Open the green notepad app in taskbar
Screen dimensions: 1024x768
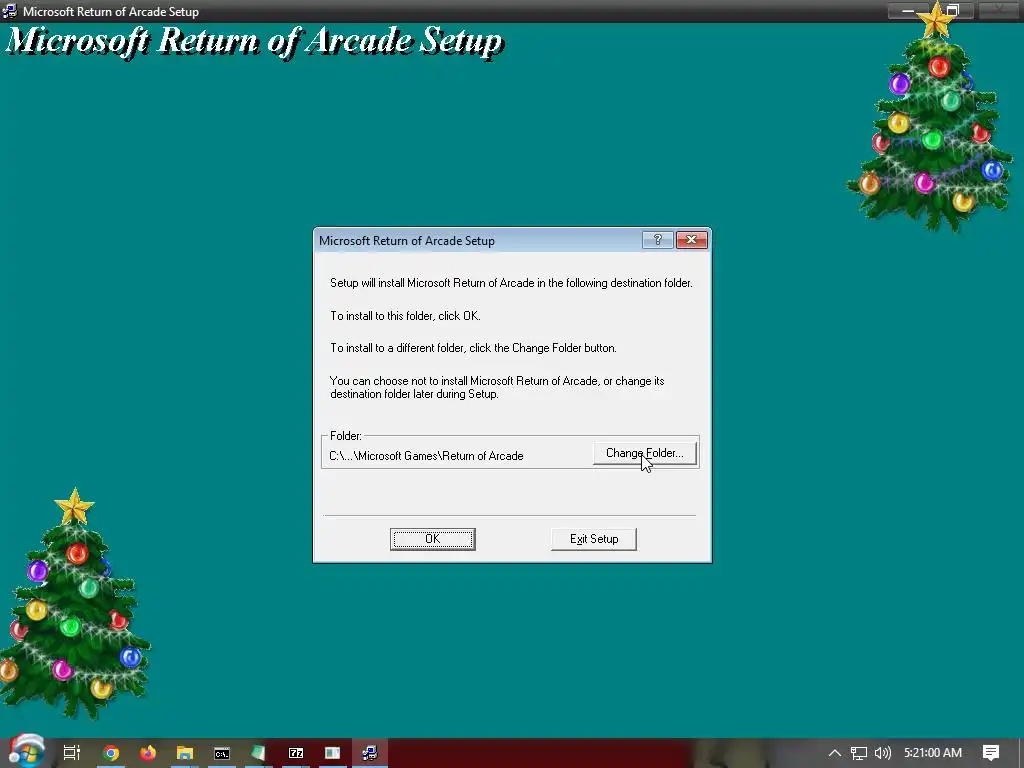259,753
